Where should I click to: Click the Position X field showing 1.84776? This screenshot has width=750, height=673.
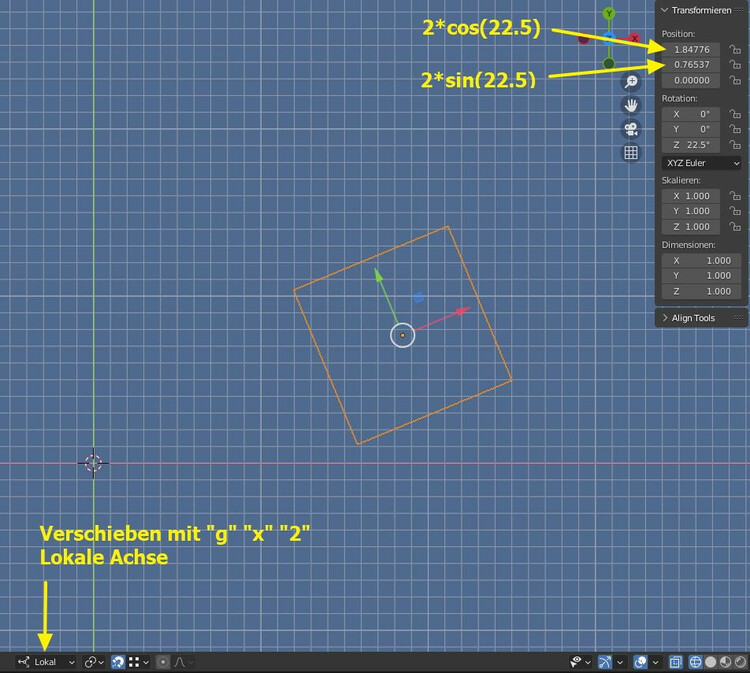[690, 49]
